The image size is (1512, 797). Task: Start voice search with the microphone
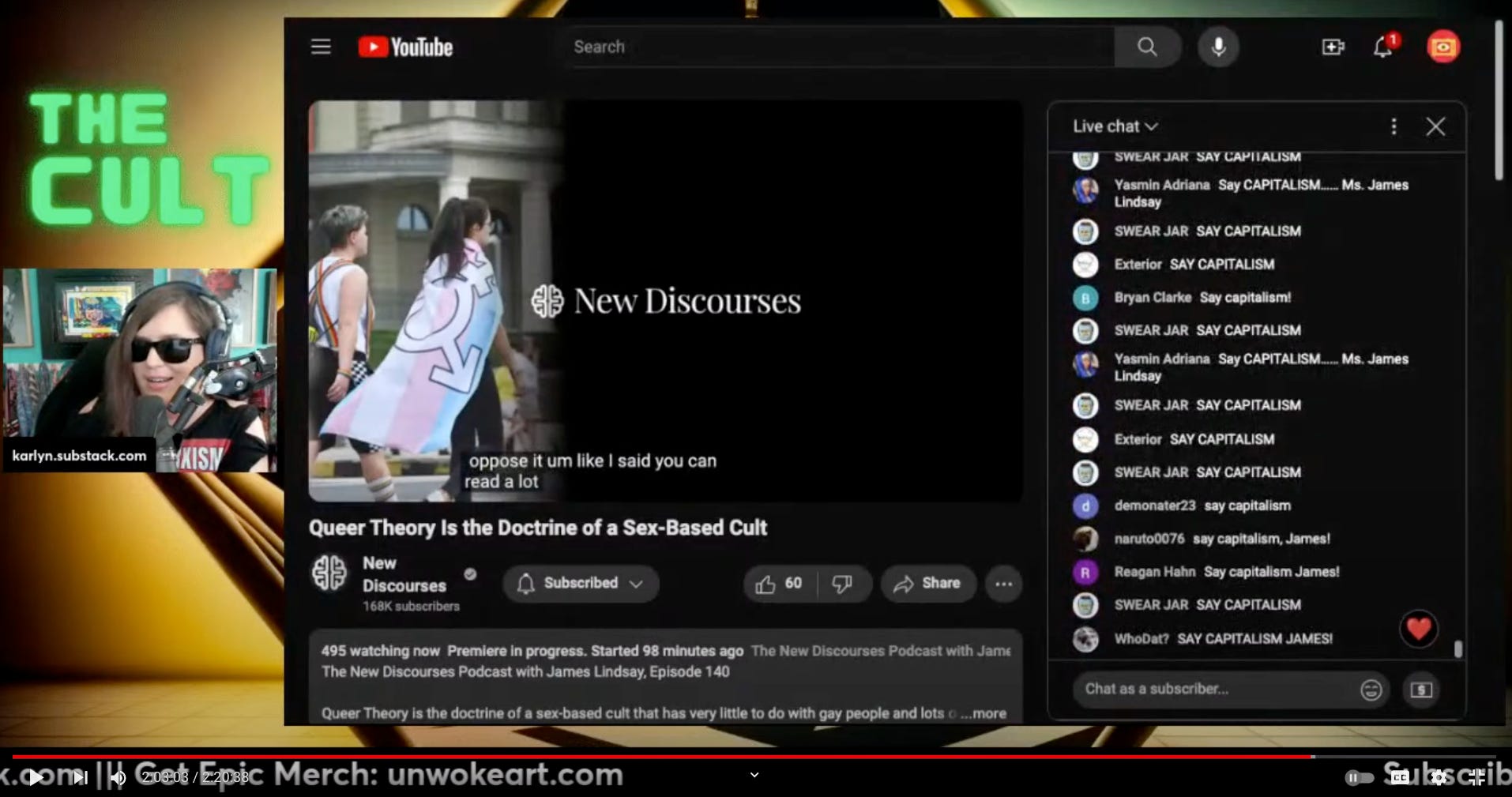(x=1218, y=47)
